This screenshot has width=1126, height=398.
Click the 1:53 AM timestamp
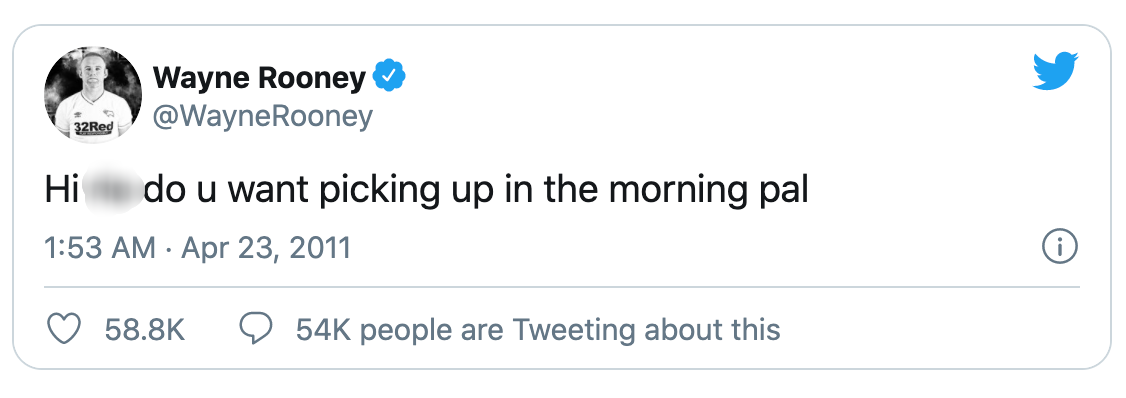(x=100, y=249)
